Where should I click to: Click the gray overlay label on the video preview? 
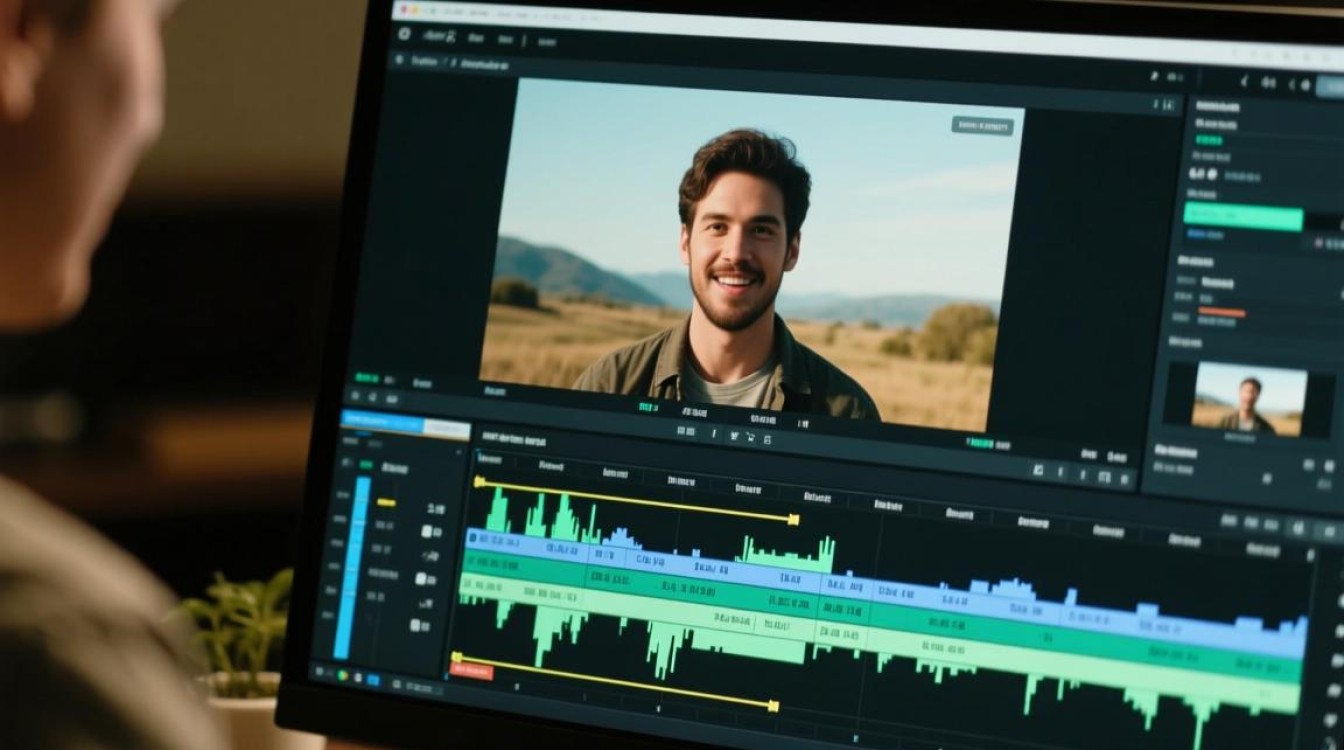click(982, 126)
